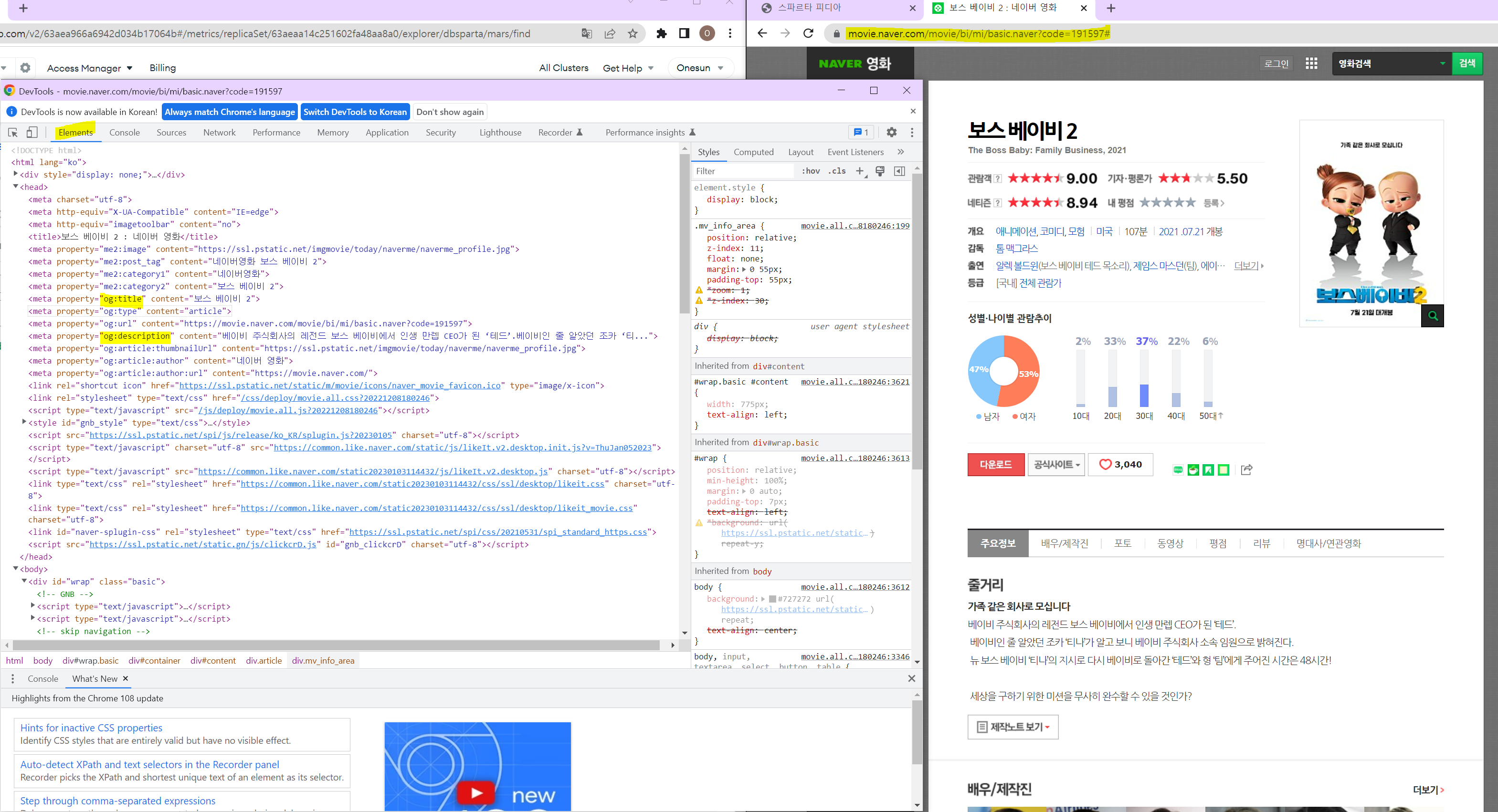Screen dimensions: 1498x812
Task: Click the red 다운로드 button
Action: (x=996, y=464)
